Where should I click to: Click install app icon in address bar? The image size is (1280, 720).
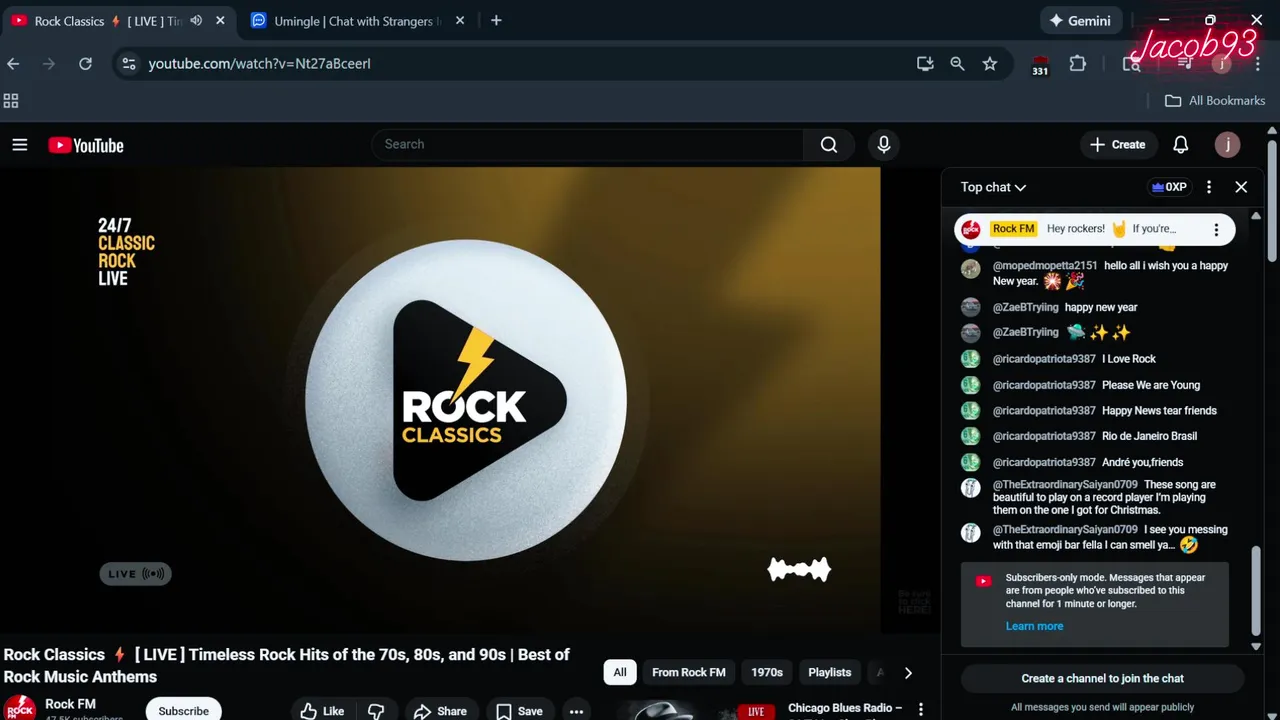click(925, 63)
